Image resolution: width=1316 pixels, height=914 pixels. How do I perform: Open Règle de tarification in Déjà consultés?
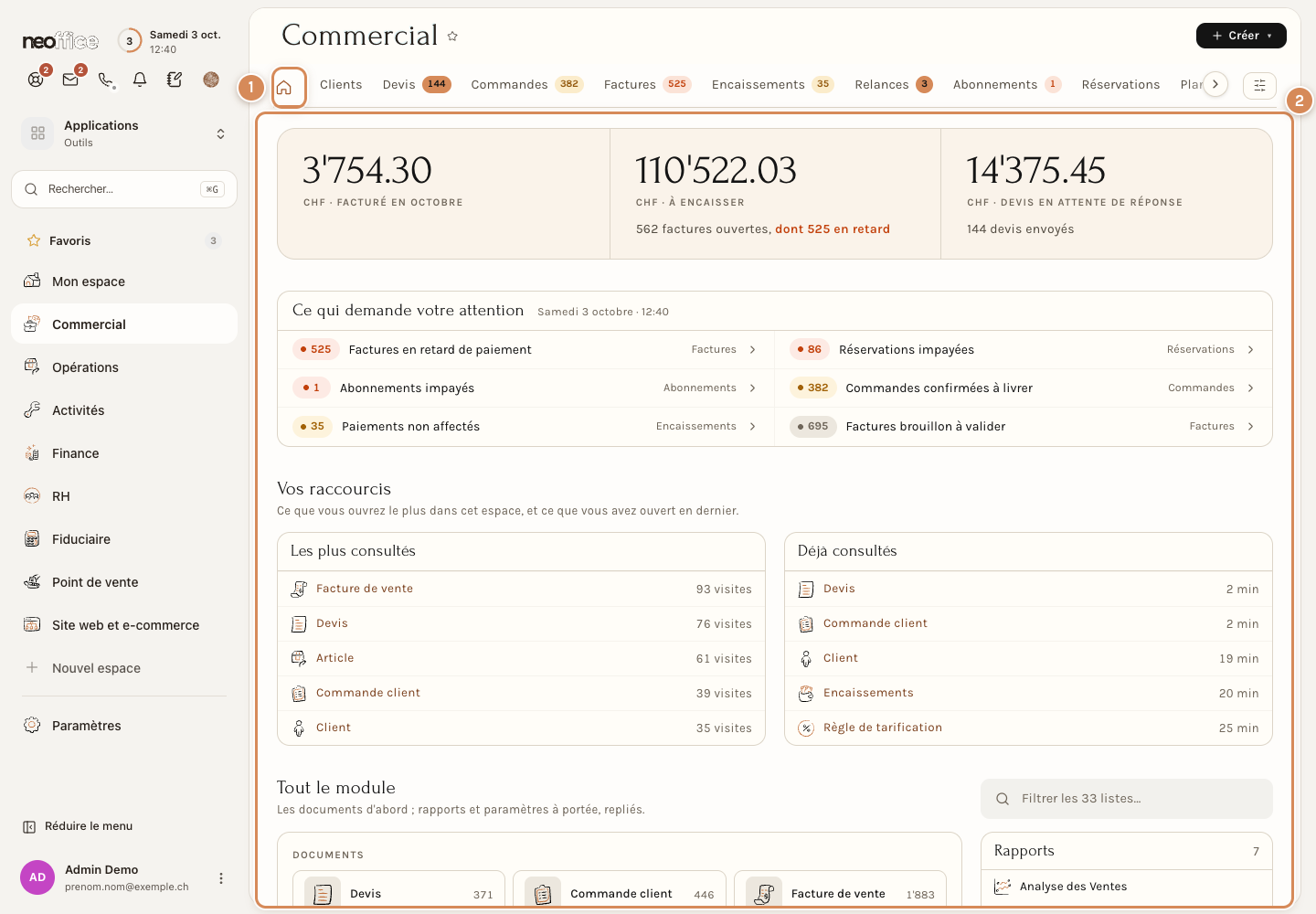coord(1028,728)
